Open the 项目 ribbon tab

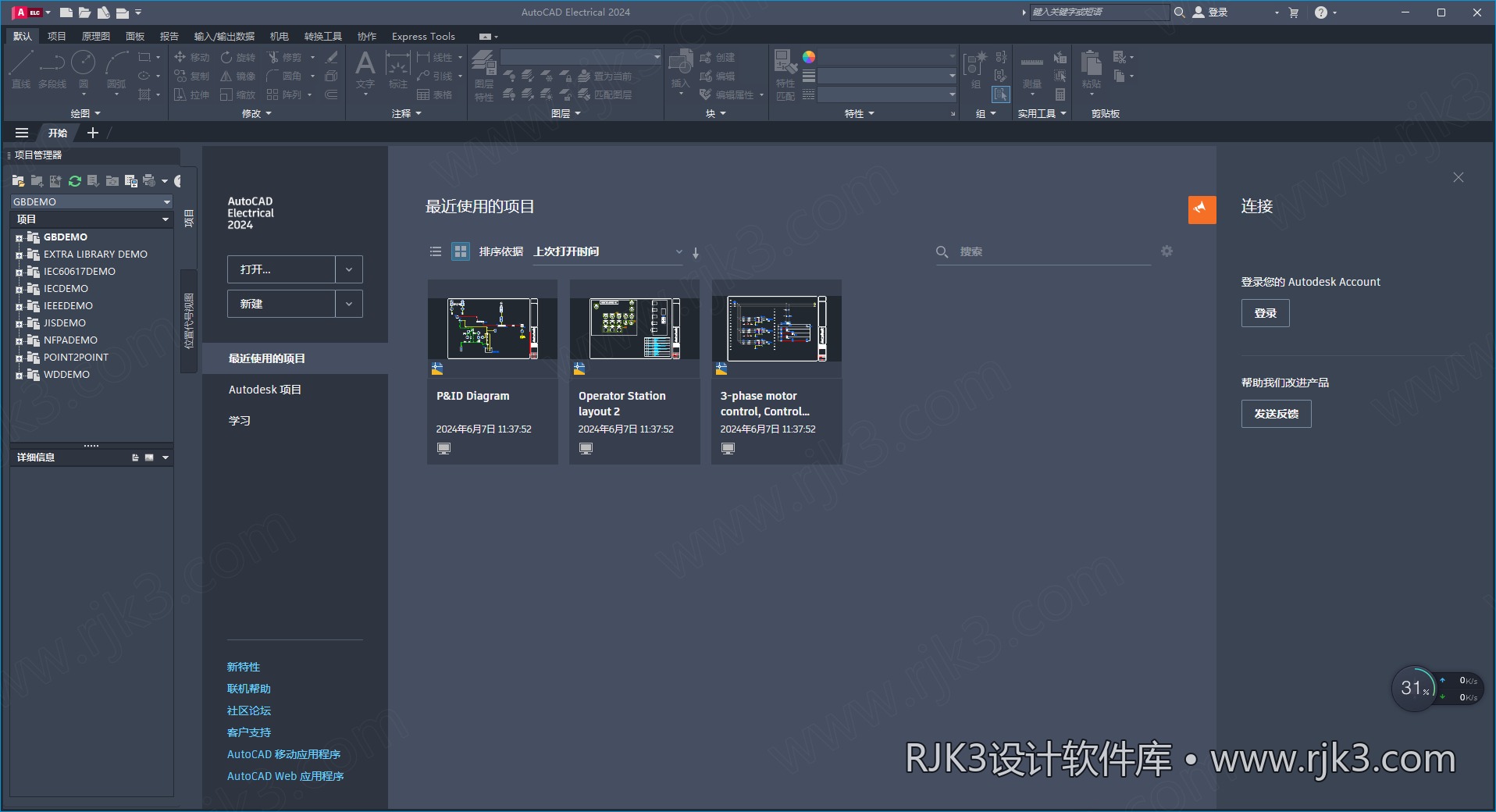(x=56, y=36)
